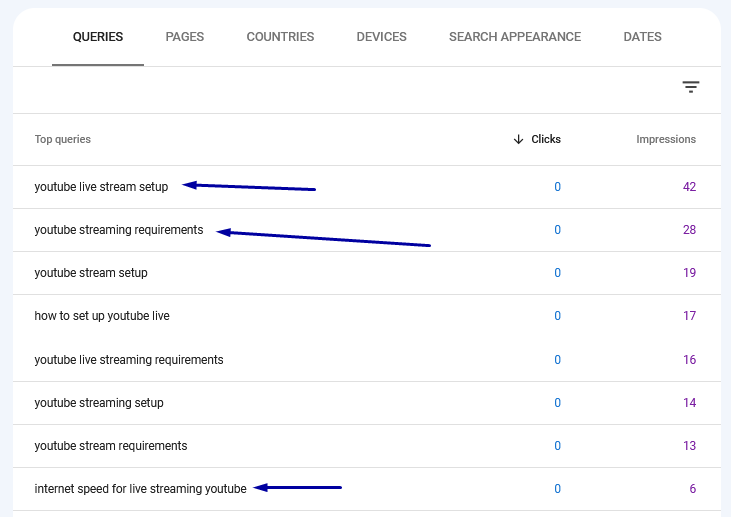The image size is (731, 517).
Task: Select the Queries tab
Action: pos(98,37)
